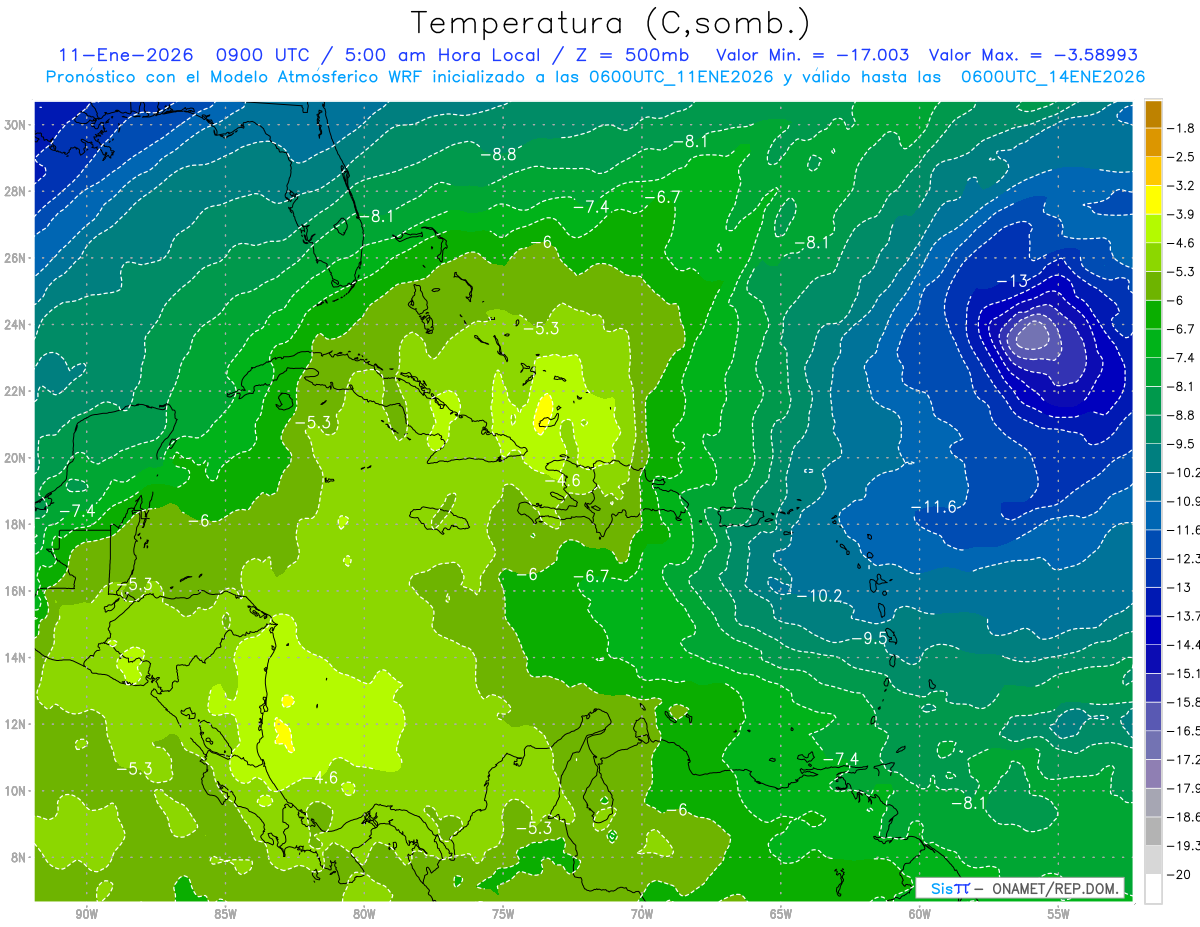Click the -3.9 colorbar legend value
The image size is (1200, 927).
point(1184,214)
